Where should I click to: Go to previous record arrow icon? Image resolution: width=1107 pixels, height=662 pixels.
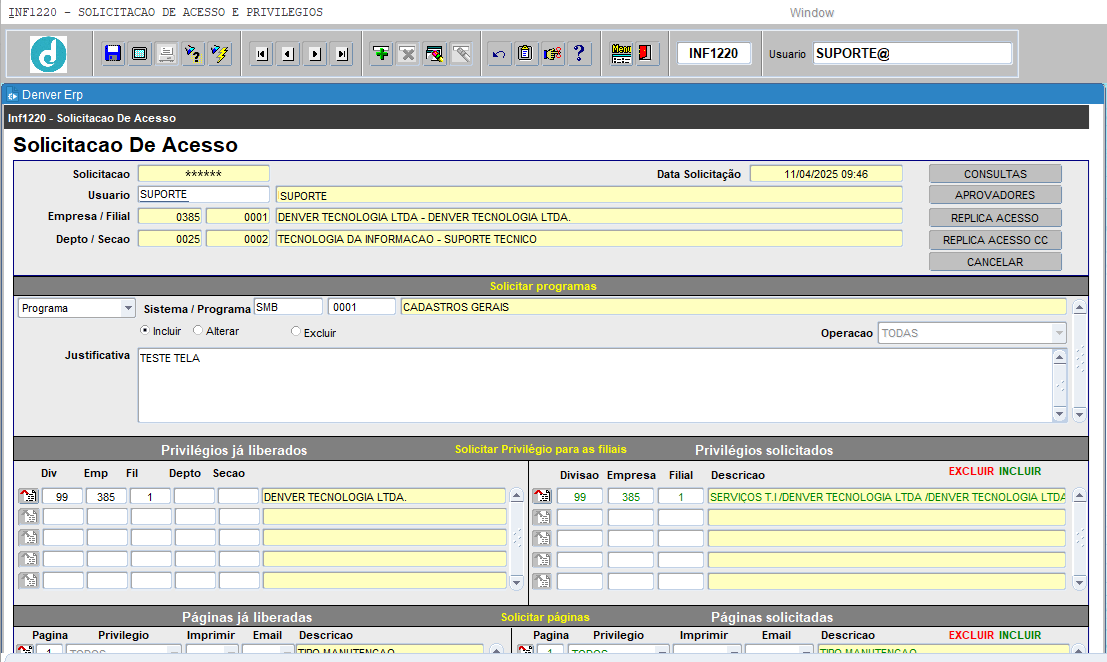288,54
